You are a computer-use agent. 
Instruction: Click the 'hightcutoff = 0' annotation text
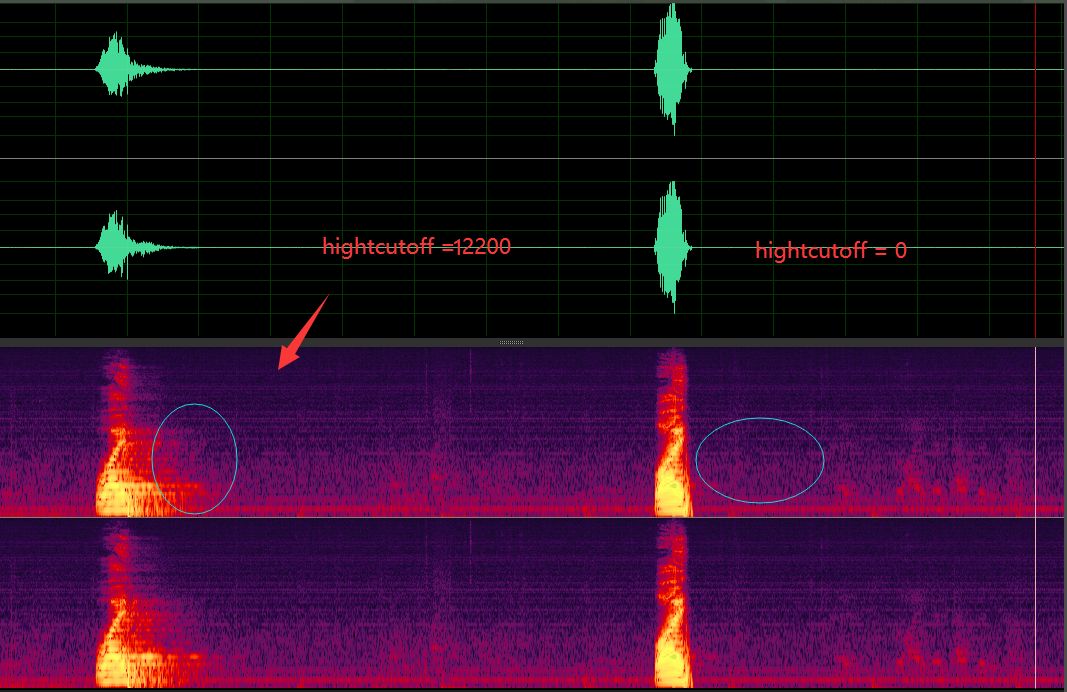coord(831,250)
